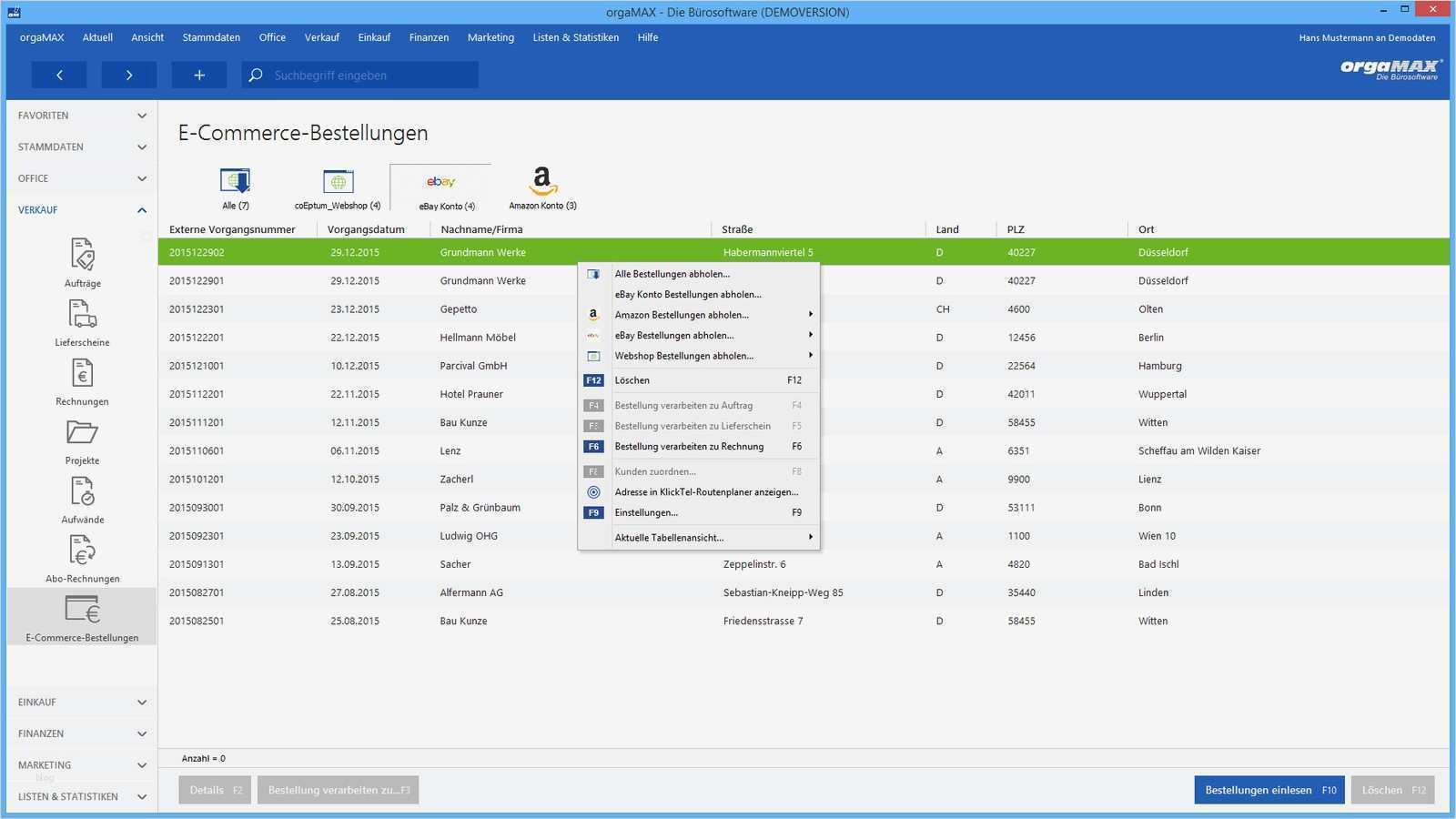This screenshot has width=1456, height=819.
Task: Select order row 2015122301 Gepetto
Action: pos(804,309)
